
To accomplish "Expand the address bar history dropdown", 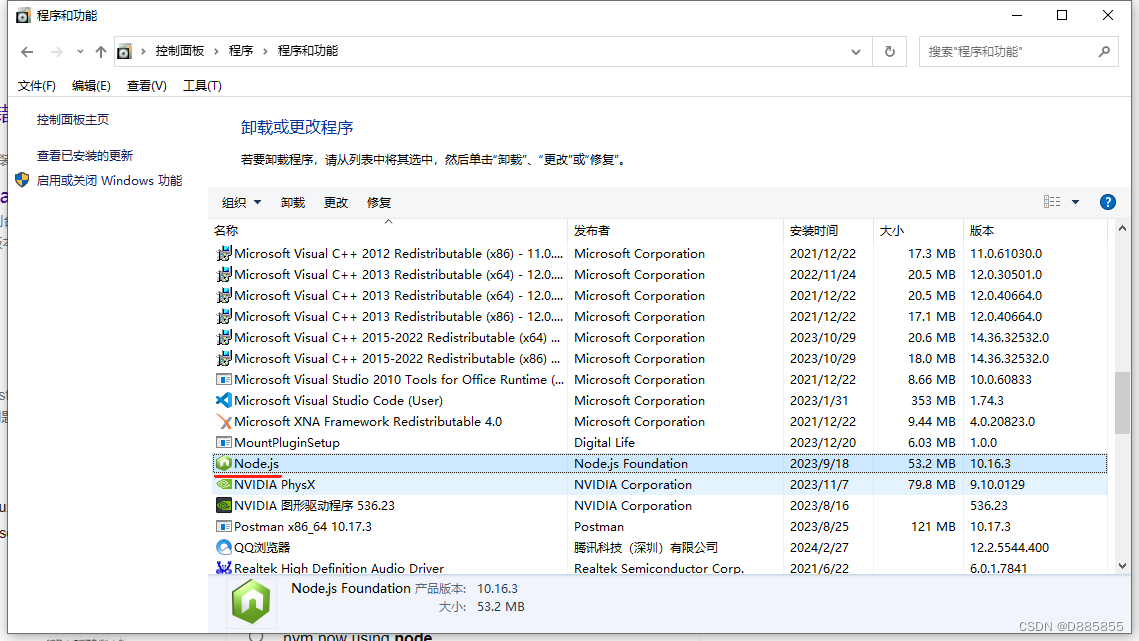I will (x=856, y=52).
